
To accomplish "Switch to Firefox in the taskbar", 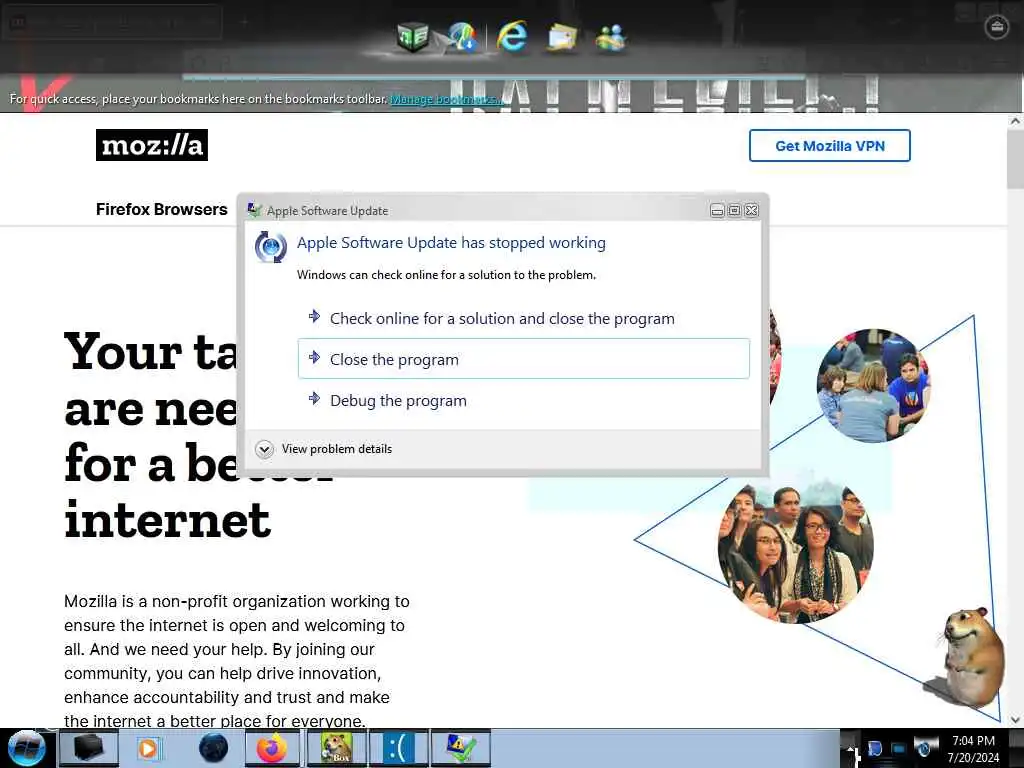I will (x=272, y=748).
